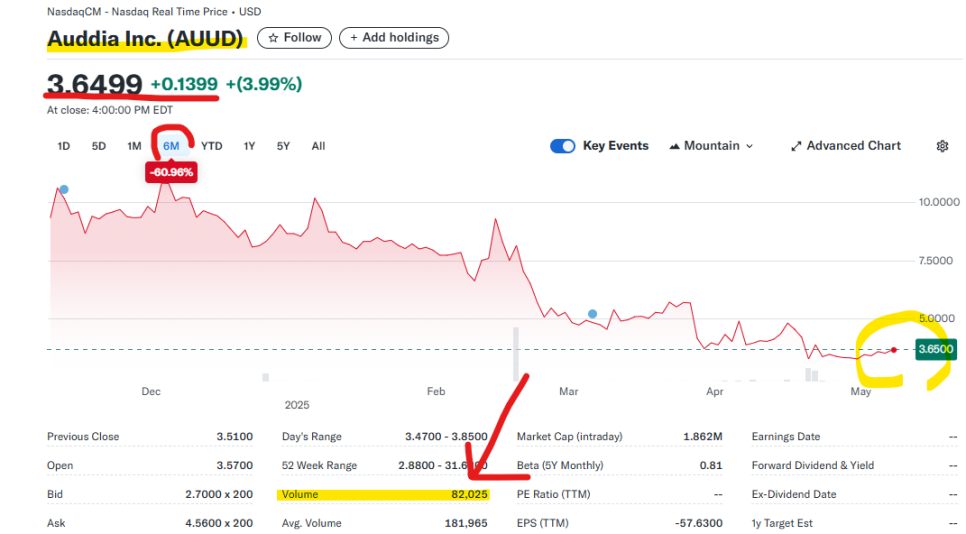Click the 3.6500 current price label

click(936, 350)
